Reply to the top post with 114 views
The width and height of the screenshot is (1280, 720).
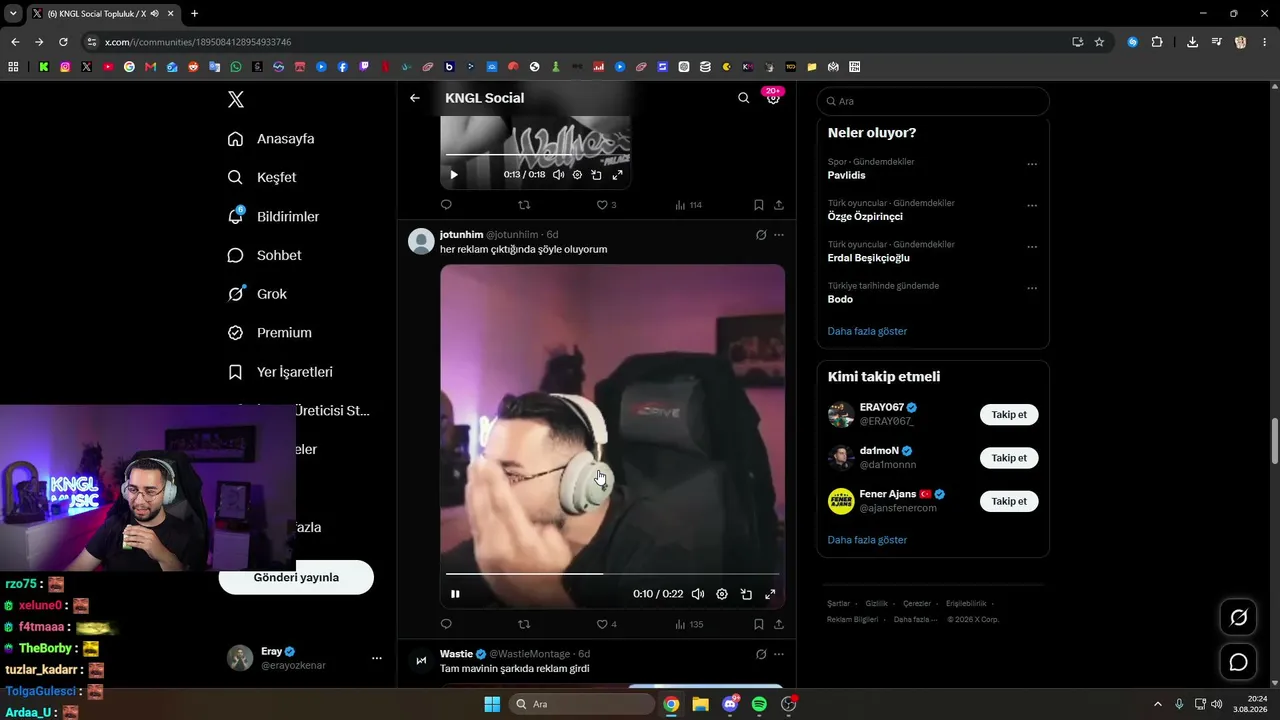[446, 205]
